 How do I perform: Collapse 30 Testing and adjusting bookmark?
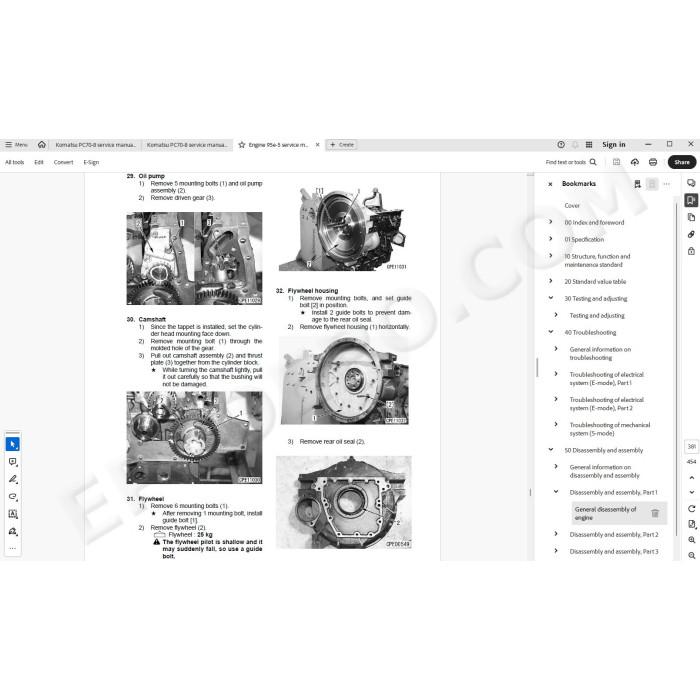[550, 298]
